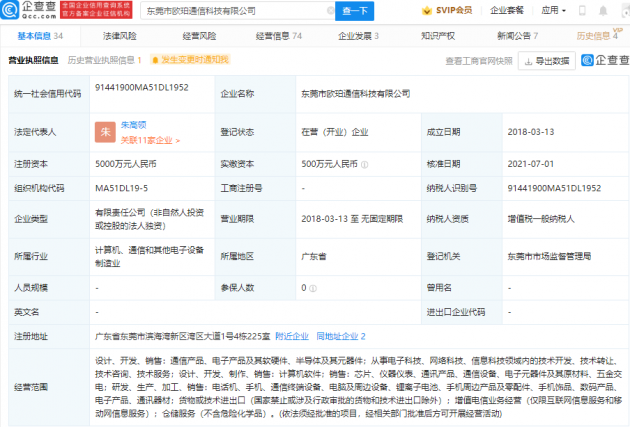Open legal representative 朱高领 link
630x427 pixels.
pos(133,125)
